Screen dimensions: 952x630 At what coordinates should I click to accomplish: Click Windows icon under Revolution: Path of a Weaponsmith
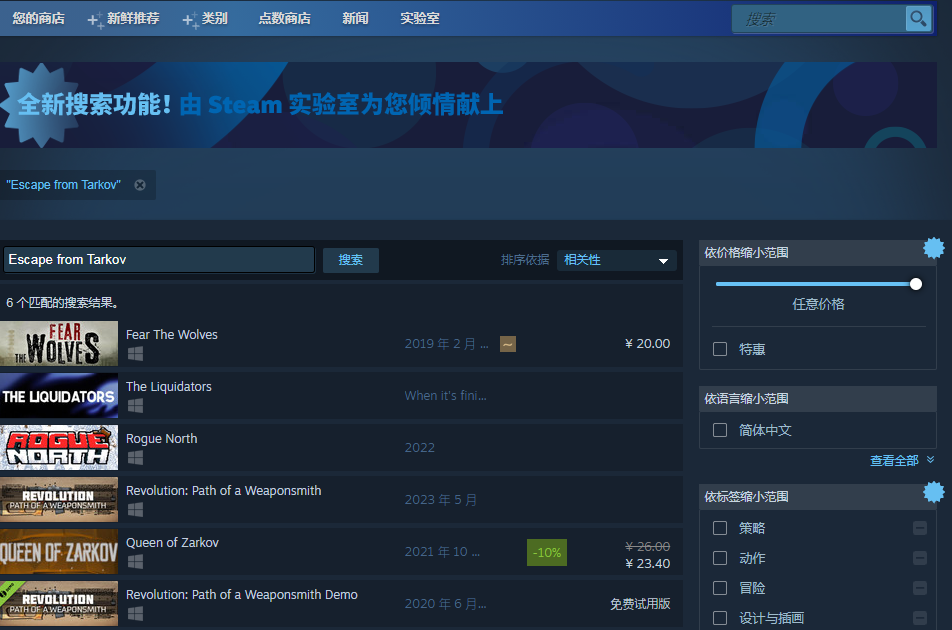coord(135,510)
